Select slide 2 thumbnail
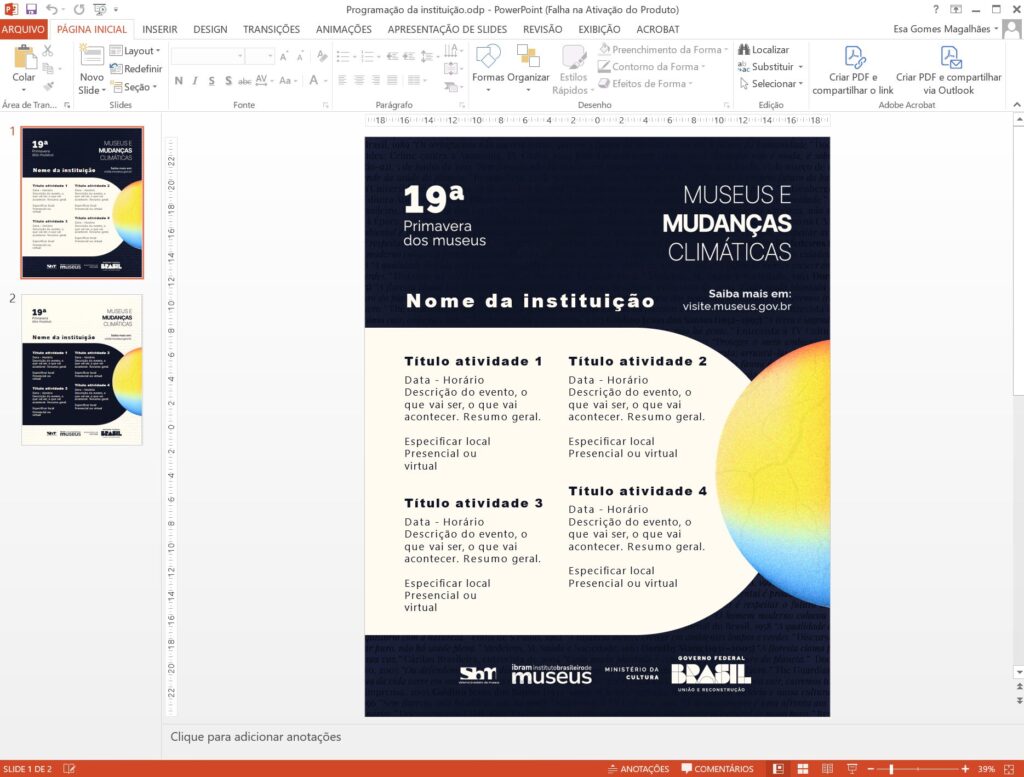The image size is (1024, 777). (x=82, y=369)
